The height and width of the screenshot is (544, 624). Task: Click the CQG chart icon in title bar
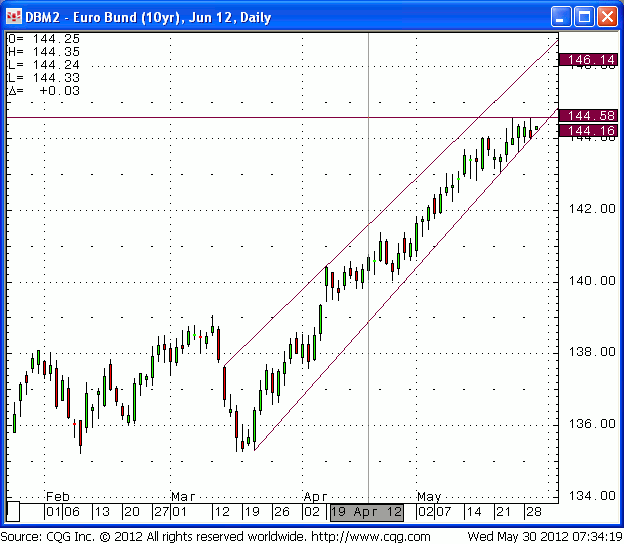pos(14,17)
